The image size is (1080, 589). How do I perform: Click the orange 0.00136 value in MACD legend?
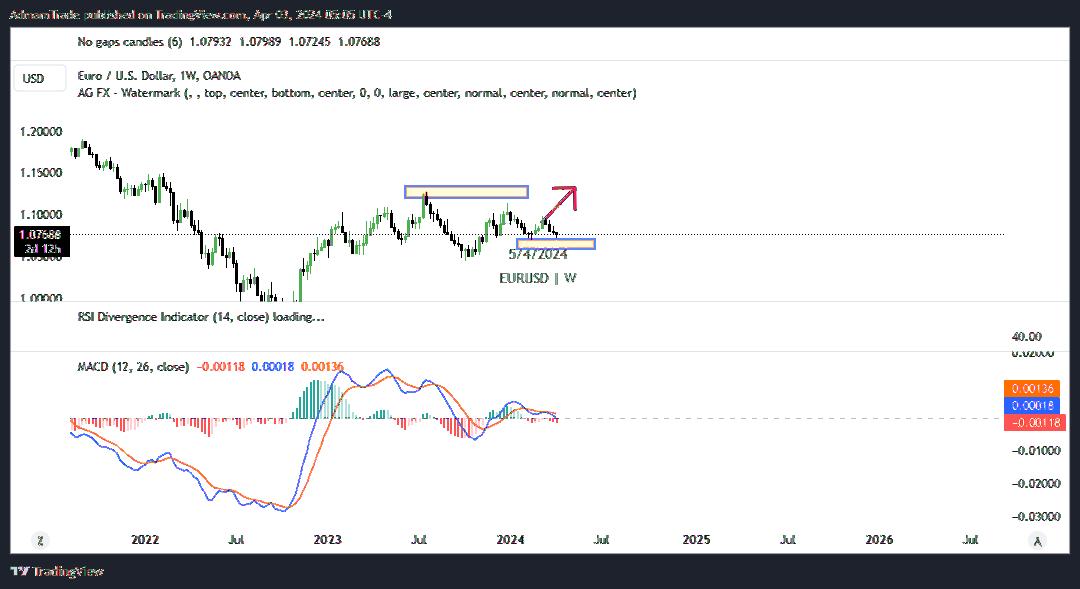point(322,366)
